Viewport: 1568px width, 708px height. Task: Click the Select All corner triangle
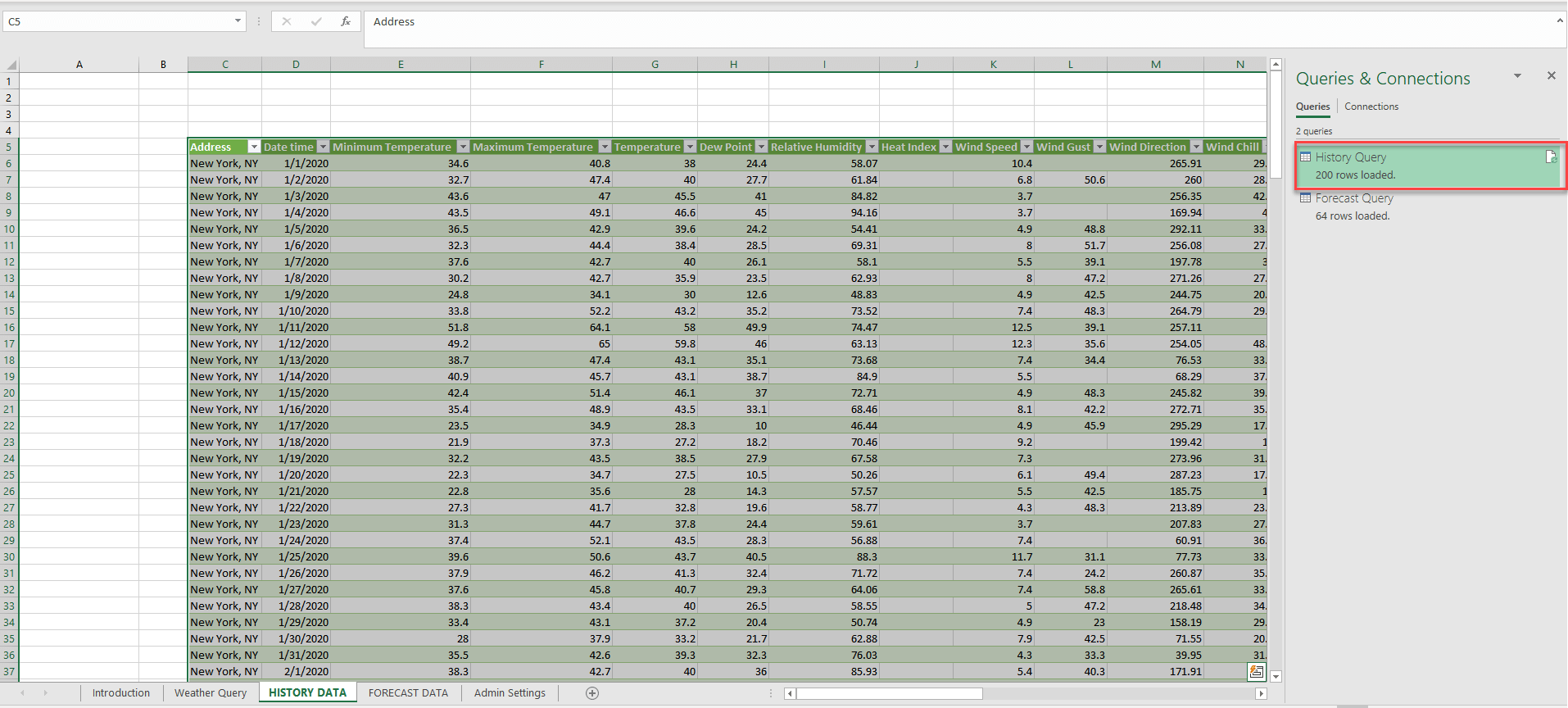[11, 65]
